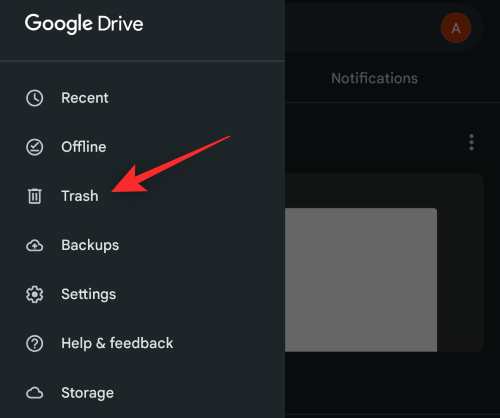Go to Trash
Screen dimensions: 500x418
142,196
